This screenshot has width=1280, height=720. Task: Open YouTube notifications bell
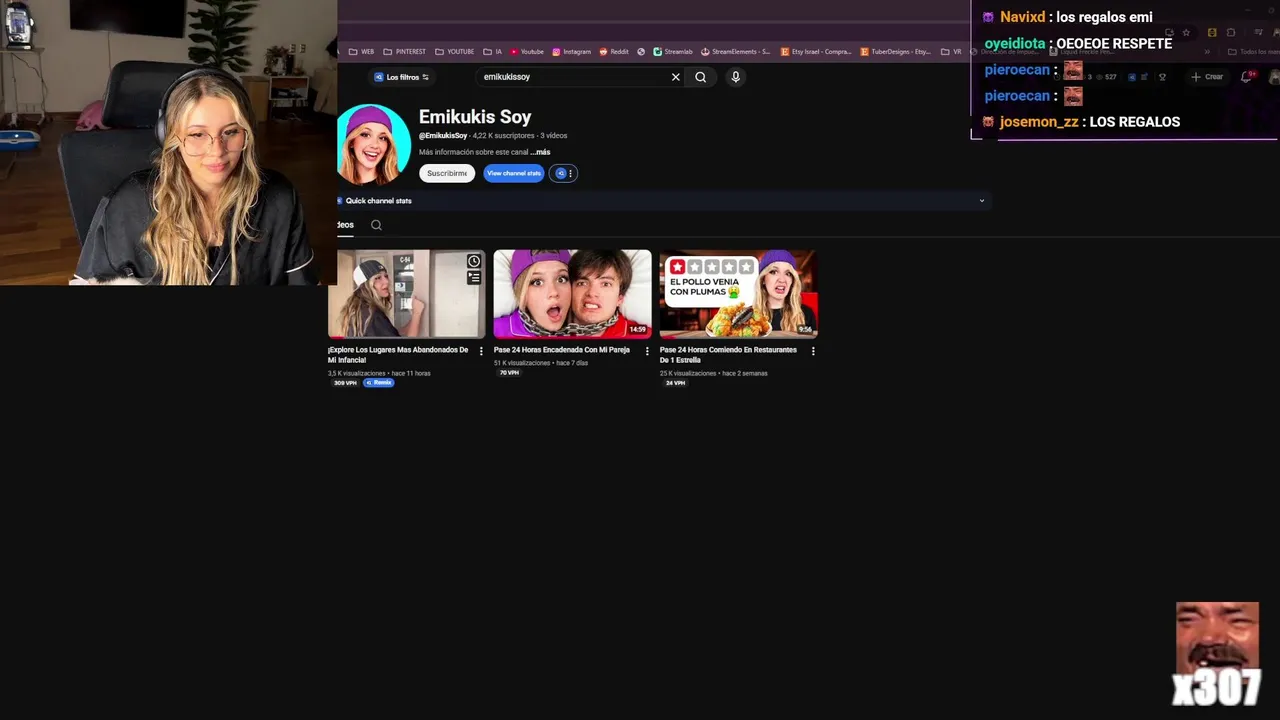pos(1247,77)
